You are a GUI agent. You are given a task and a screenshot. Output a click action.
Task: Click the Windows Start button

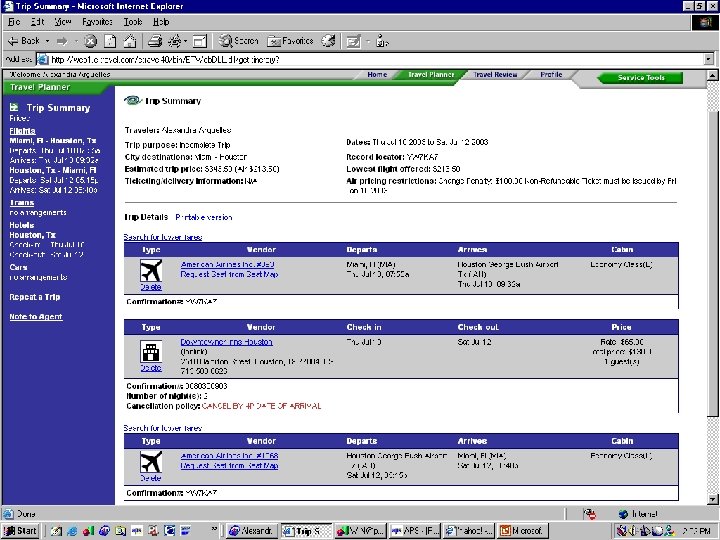pyautogui.click(x=20, y=531)
